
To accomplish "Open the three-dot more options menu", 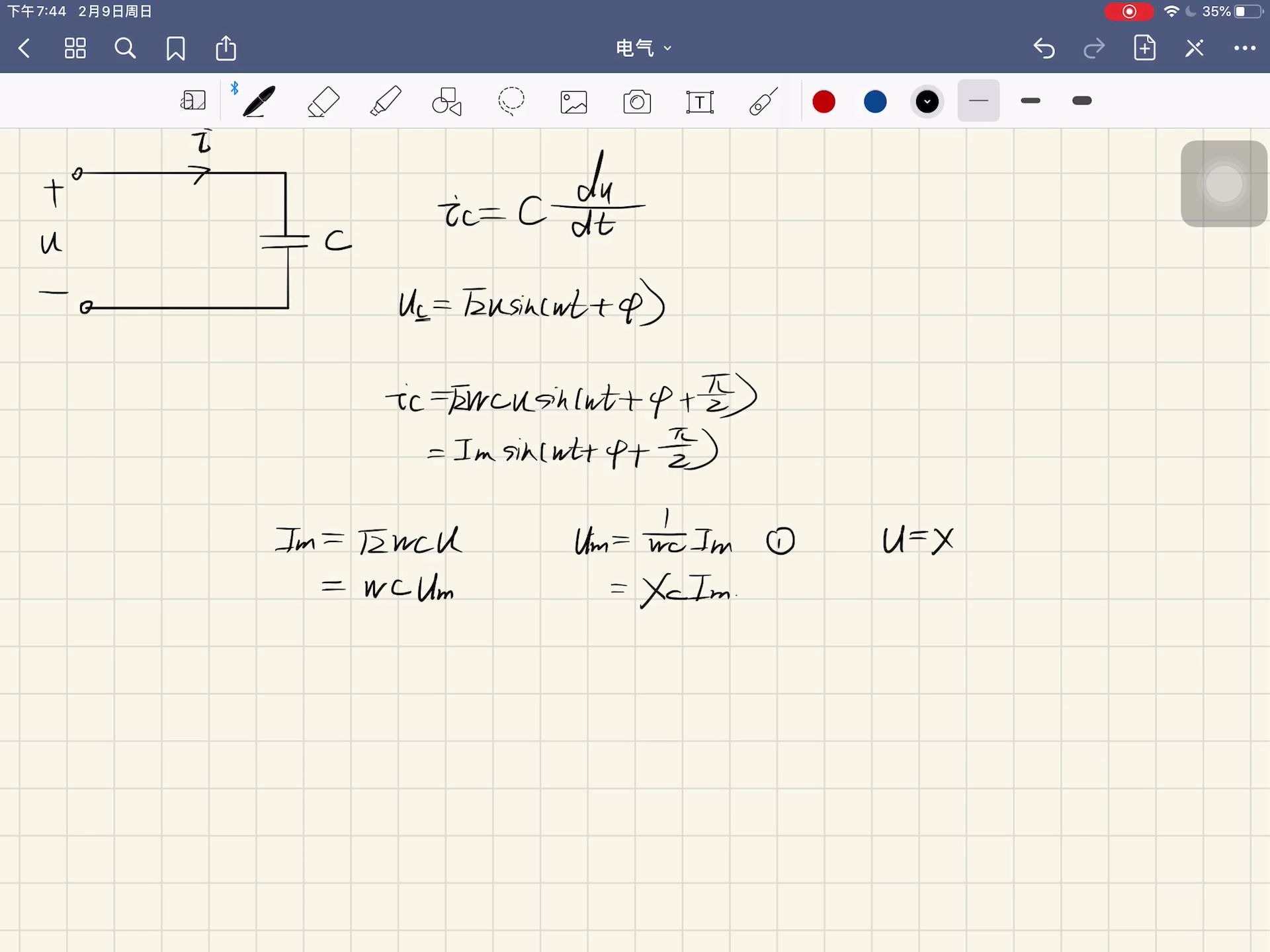I will click(x=1245, y=48).
